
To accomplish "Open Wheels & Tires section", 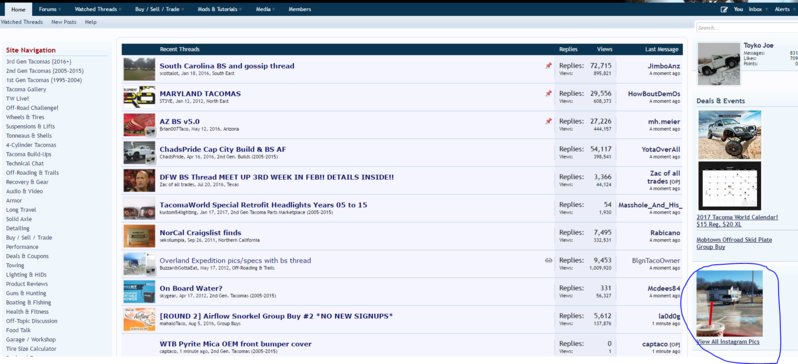I will (26, 117).
